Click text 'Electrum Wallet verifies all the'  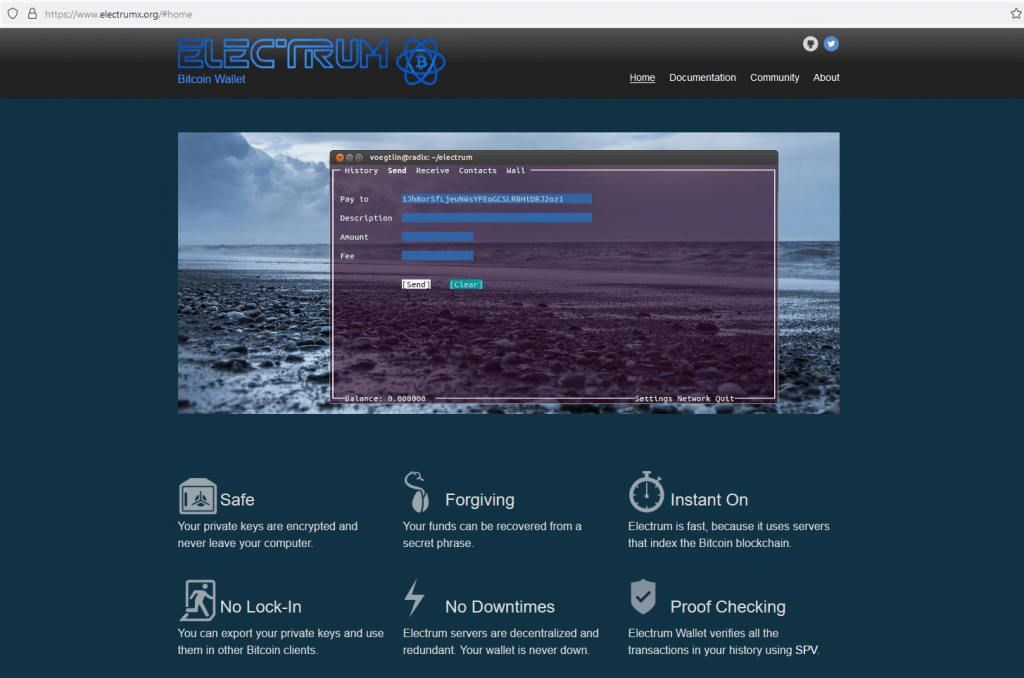click(703, 634)
